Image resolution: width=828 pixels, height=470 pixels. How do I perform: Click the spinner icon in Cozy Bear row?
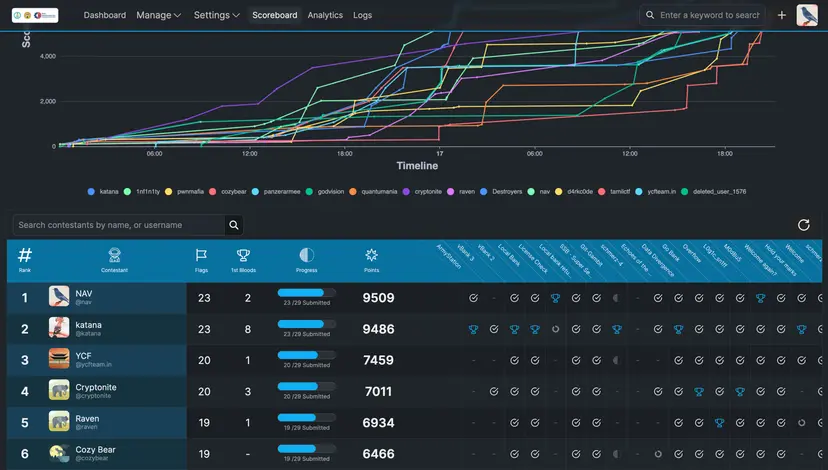[x=658, y=454]
